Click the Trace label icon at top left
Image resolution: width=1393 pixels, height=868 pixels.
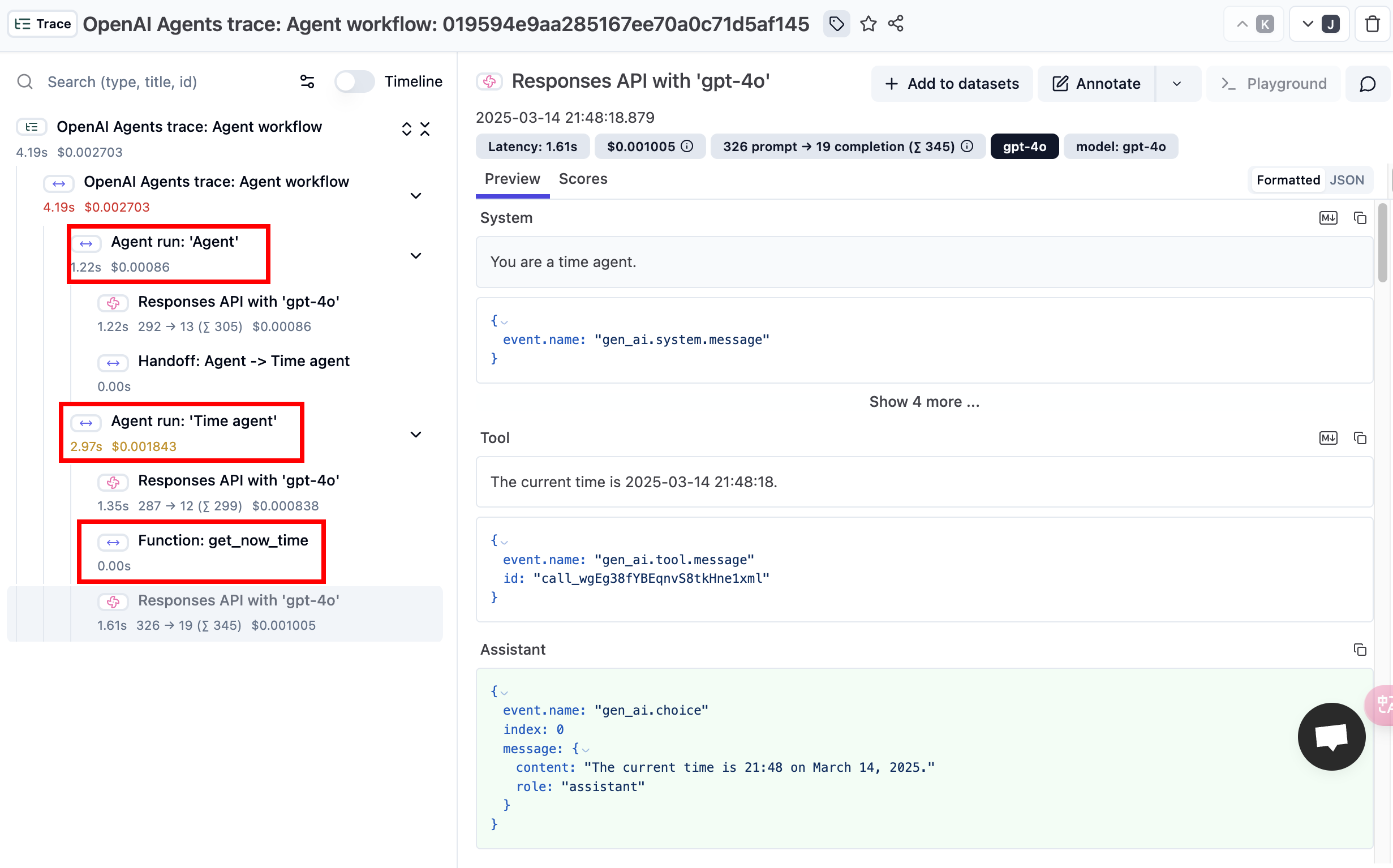[42, 24]
